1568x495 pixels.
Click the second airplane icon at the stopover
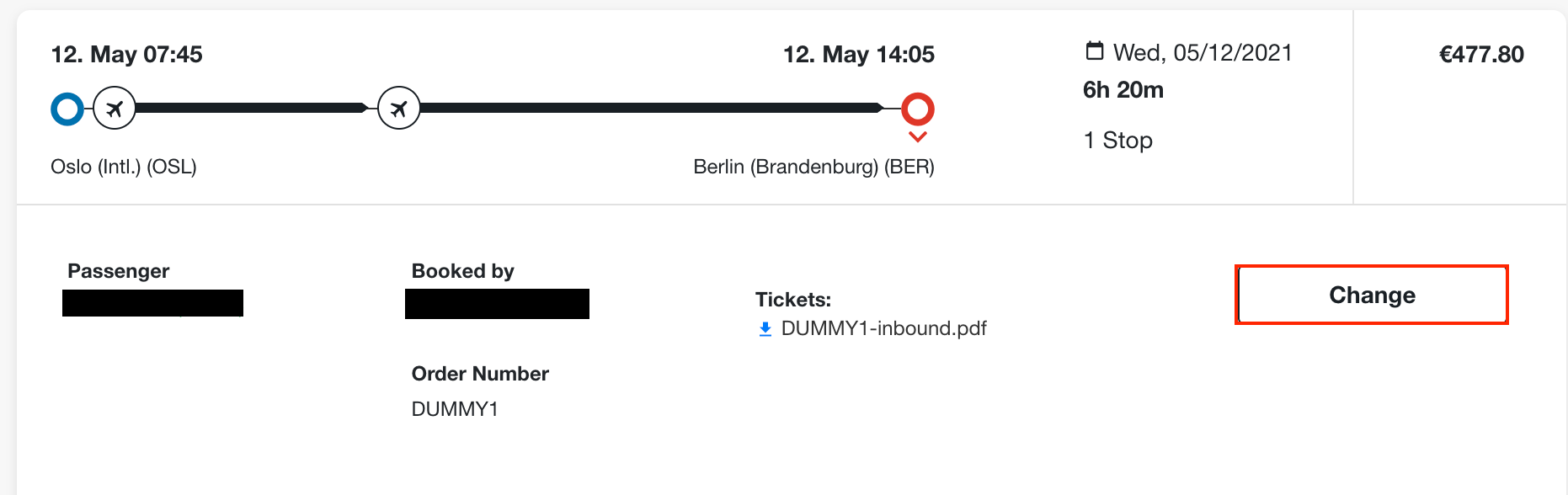(399, 108)
